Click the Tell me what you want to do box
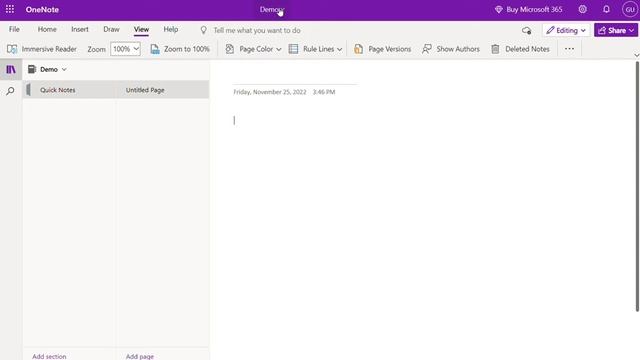 coord(257,31)
